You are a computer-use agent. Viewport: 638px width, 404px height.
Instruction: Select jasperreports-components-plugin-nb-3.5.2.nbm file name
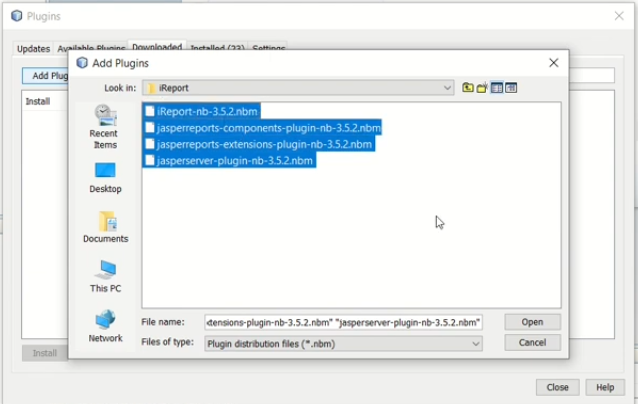click(269, 128)
